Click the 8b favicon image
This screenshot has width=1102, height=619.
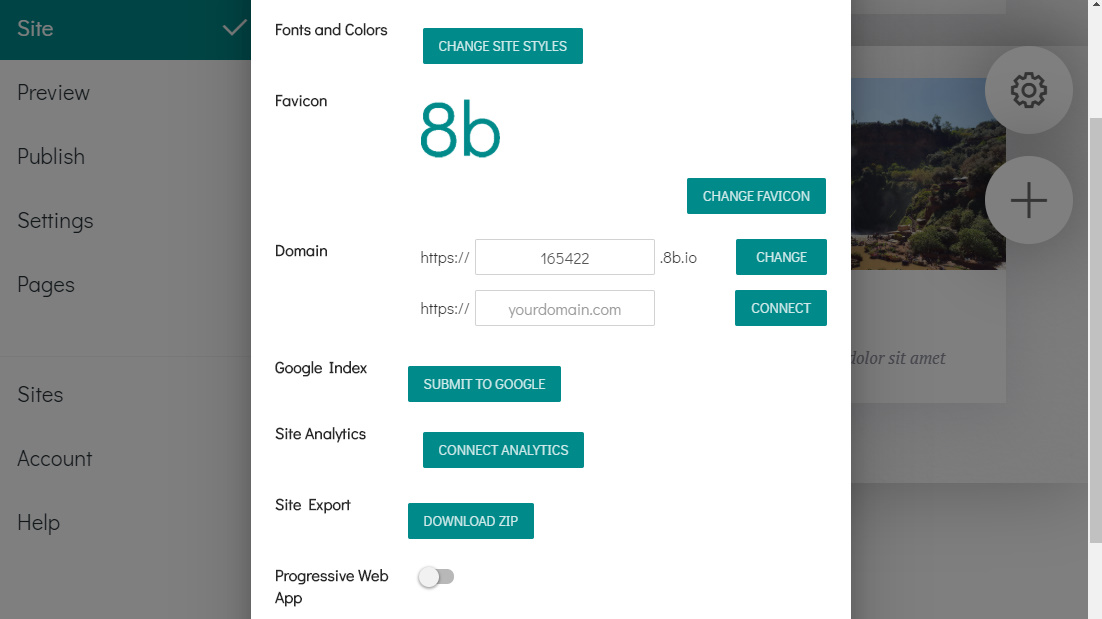[x=460, y=130]
